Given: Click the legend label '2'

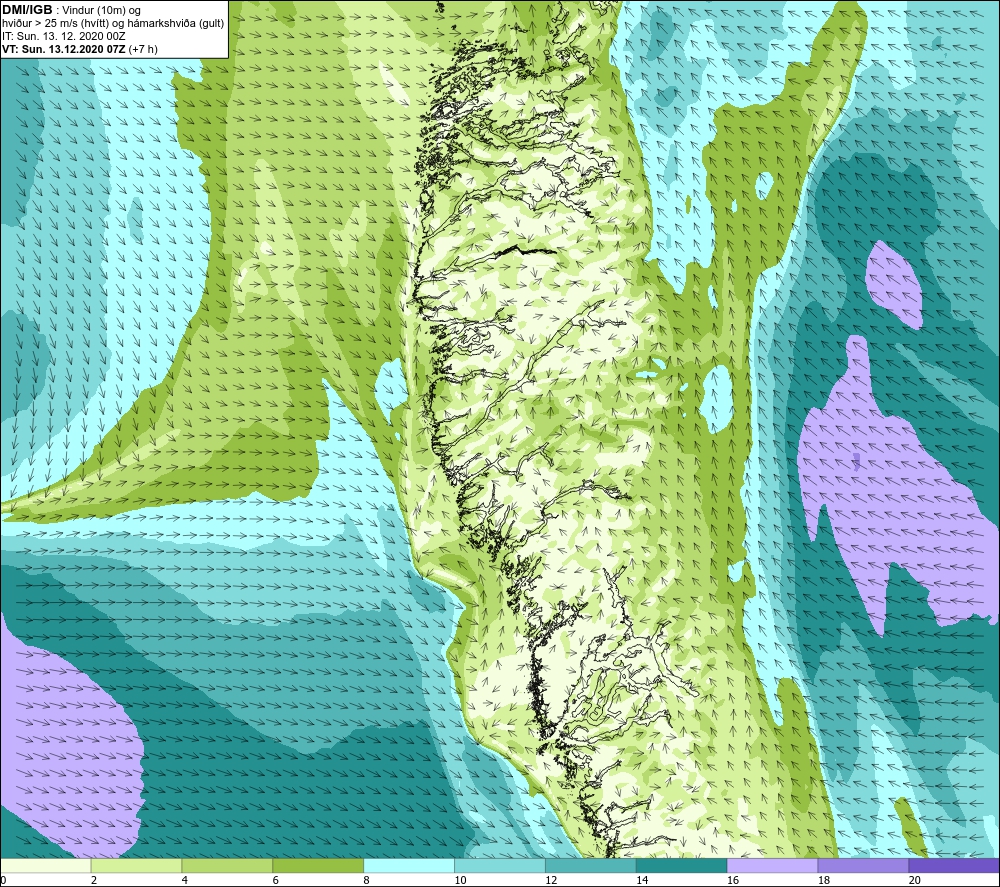Looking at the screenshot, I should [x=94, y=881].
